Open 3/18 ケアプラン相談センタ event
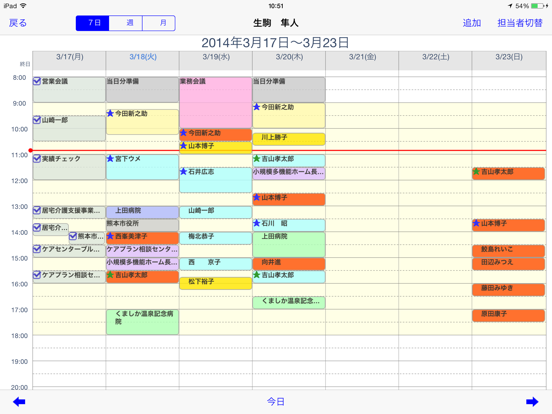 (x=143, y=251)
